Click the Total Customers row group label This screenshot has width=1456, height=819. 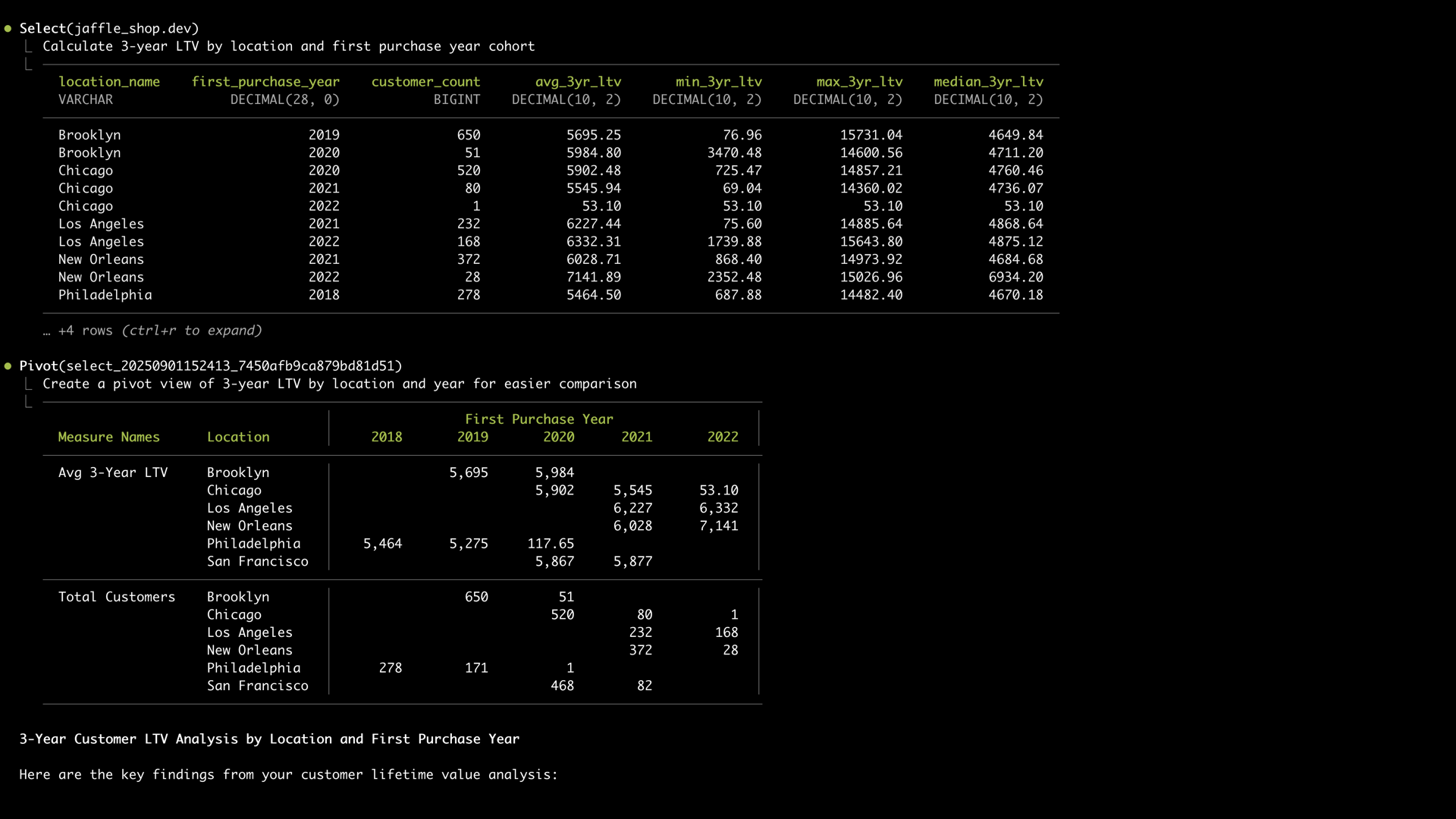click(117, 598)
